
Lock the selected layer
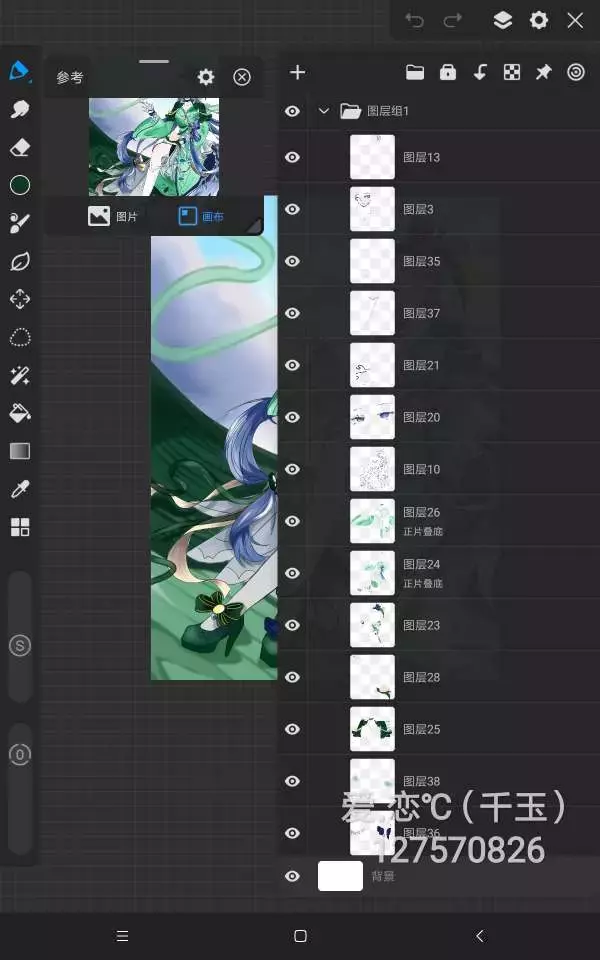click(448, 72)
